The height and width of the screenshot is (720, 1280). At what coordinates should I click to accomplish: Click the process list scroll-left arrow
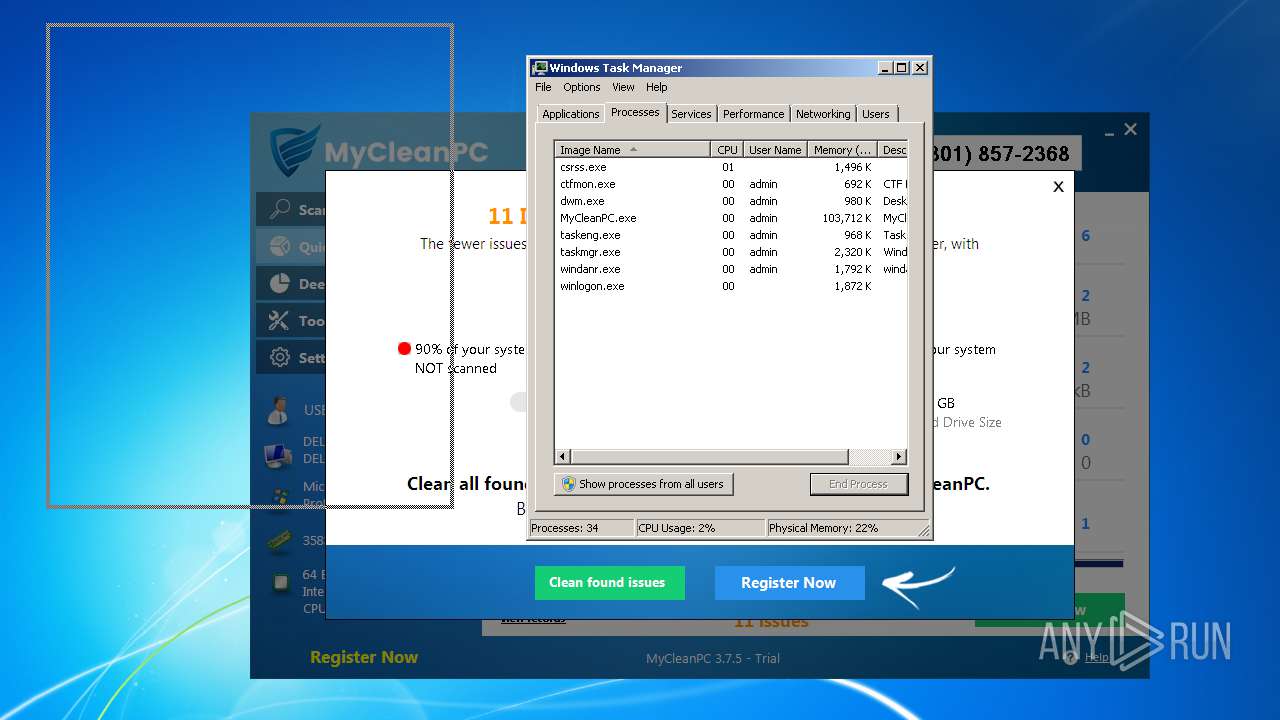click(563, 457)
